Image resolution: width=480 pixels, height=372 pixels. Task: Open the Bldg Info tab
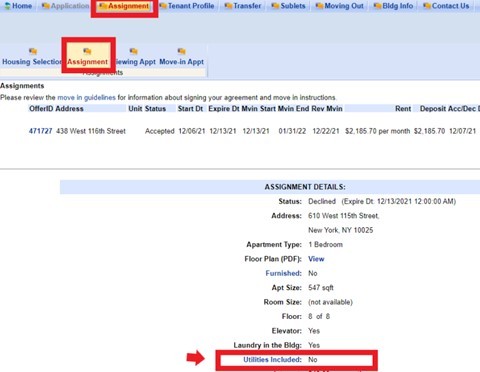(394, 6)
